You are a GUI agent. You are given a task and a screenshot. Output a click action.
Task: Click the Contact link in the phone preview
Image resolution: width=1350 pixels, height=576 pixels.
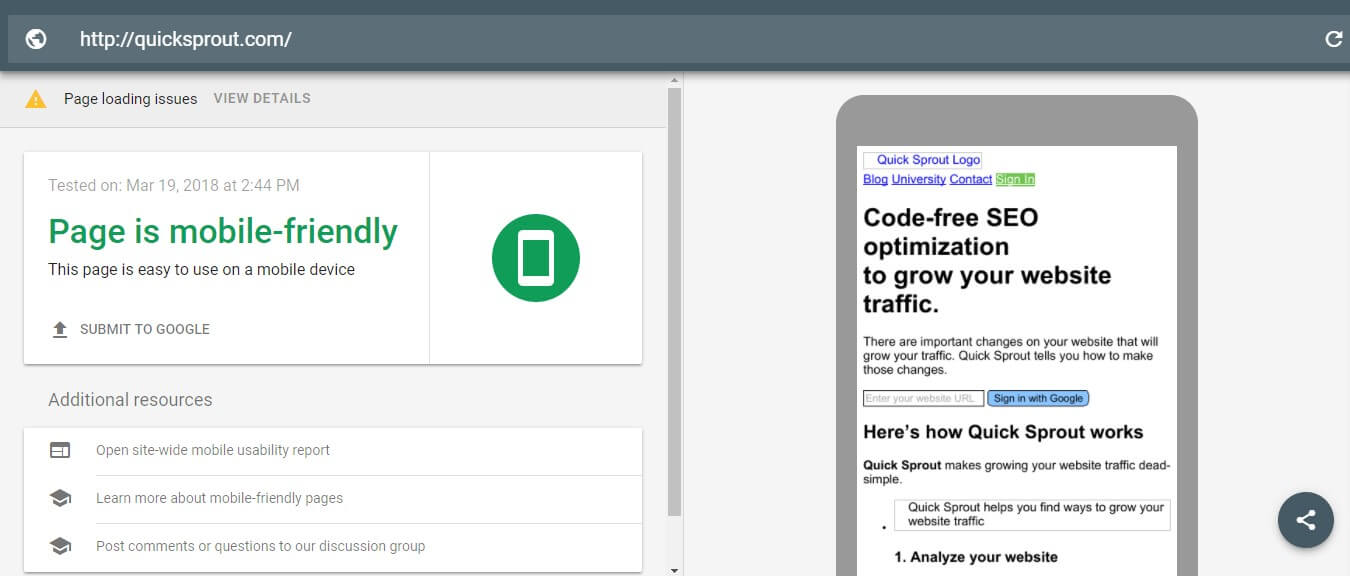pos(970,179)
